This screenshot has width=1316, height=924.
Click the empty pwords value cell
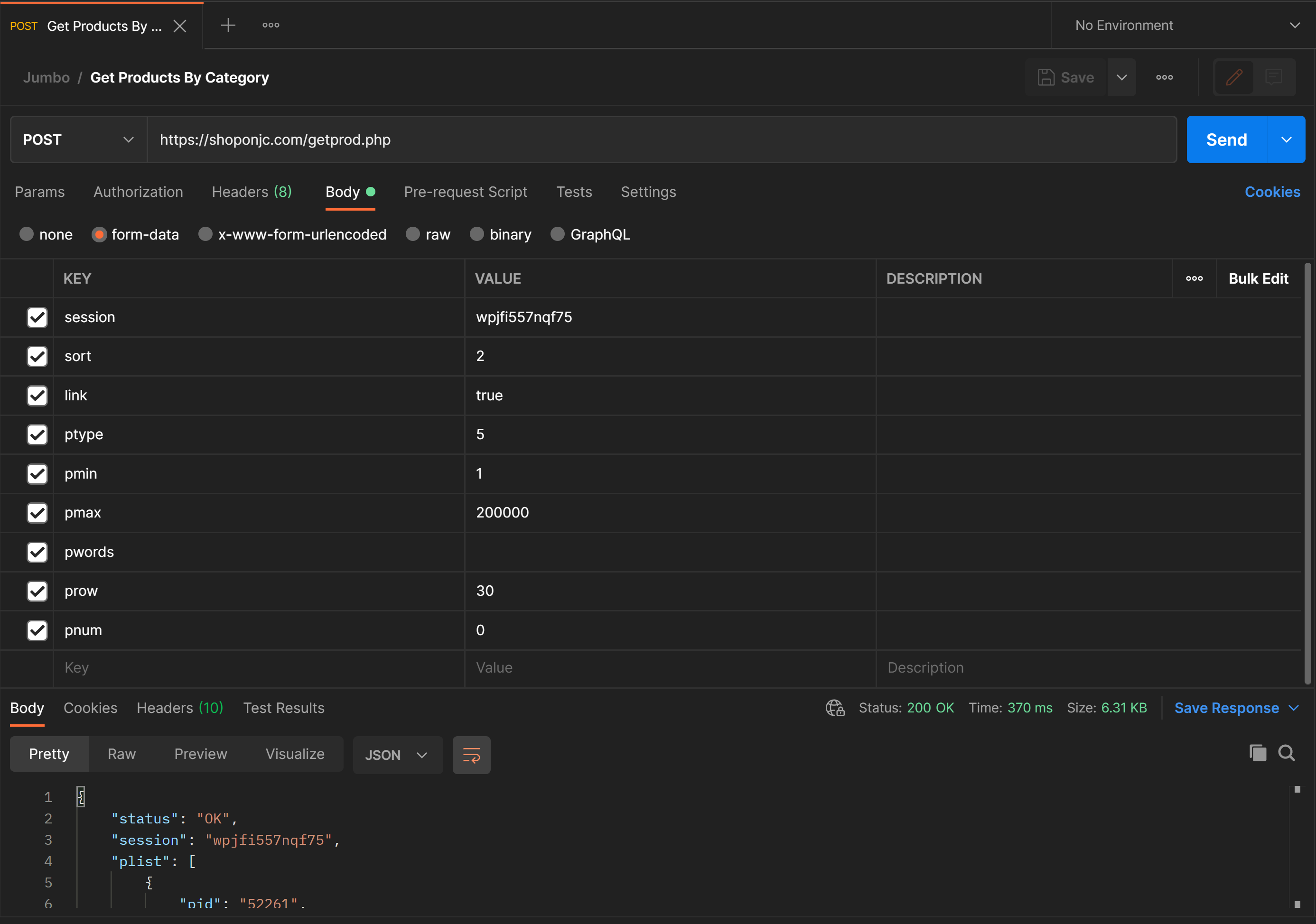coord(670,552)
